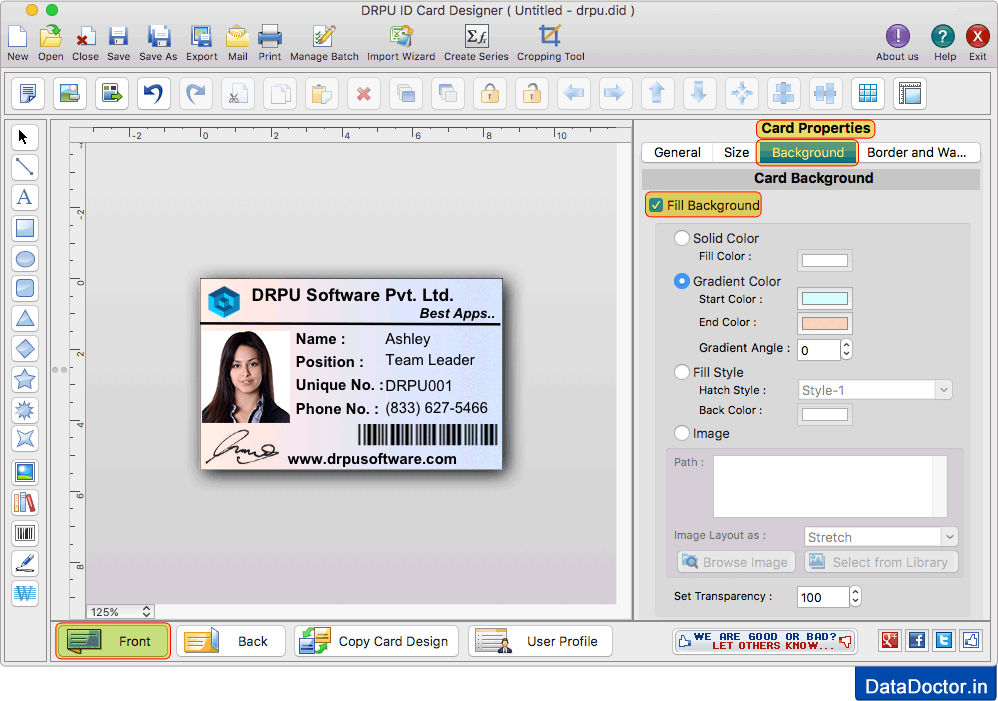Select the barcode tool

point(24,533)
